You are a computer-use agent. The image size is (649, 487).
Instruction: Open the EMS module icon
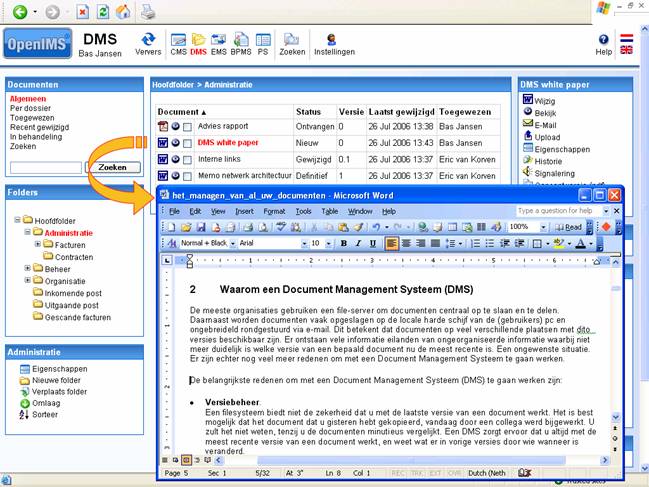(219, 44)
